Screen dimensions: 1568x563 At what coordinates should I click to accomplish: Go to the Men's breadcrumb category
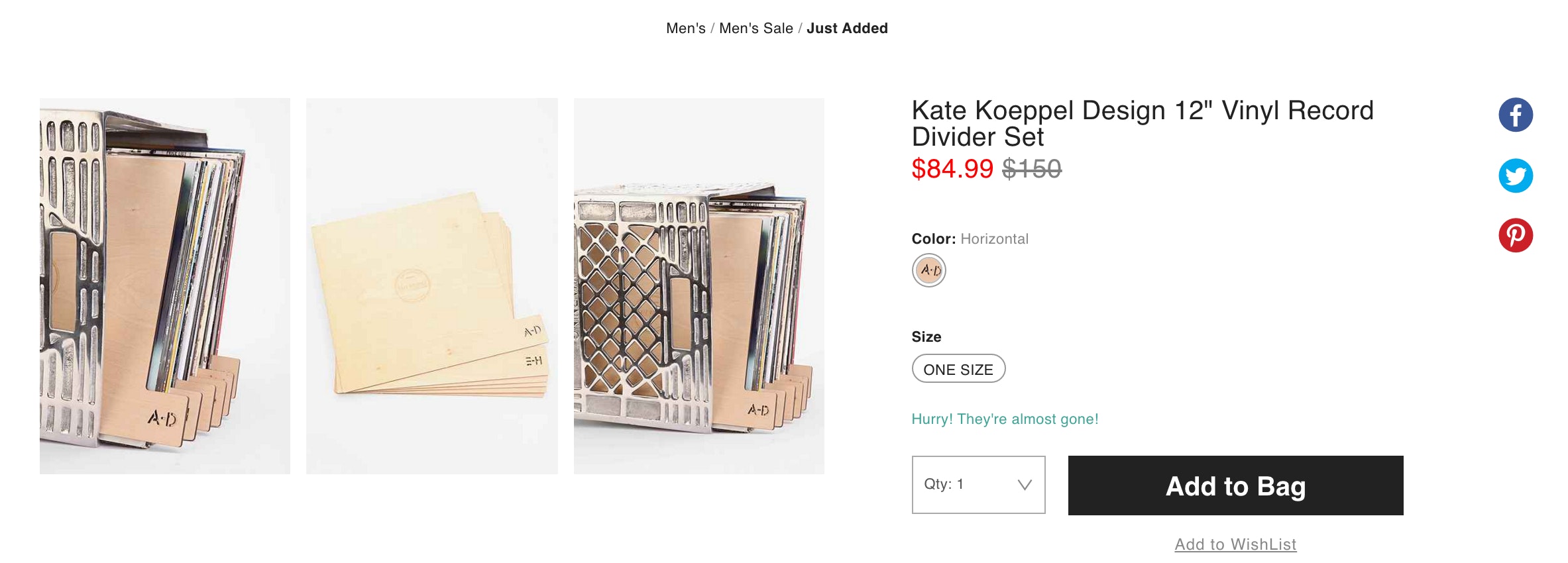point(685,28)
